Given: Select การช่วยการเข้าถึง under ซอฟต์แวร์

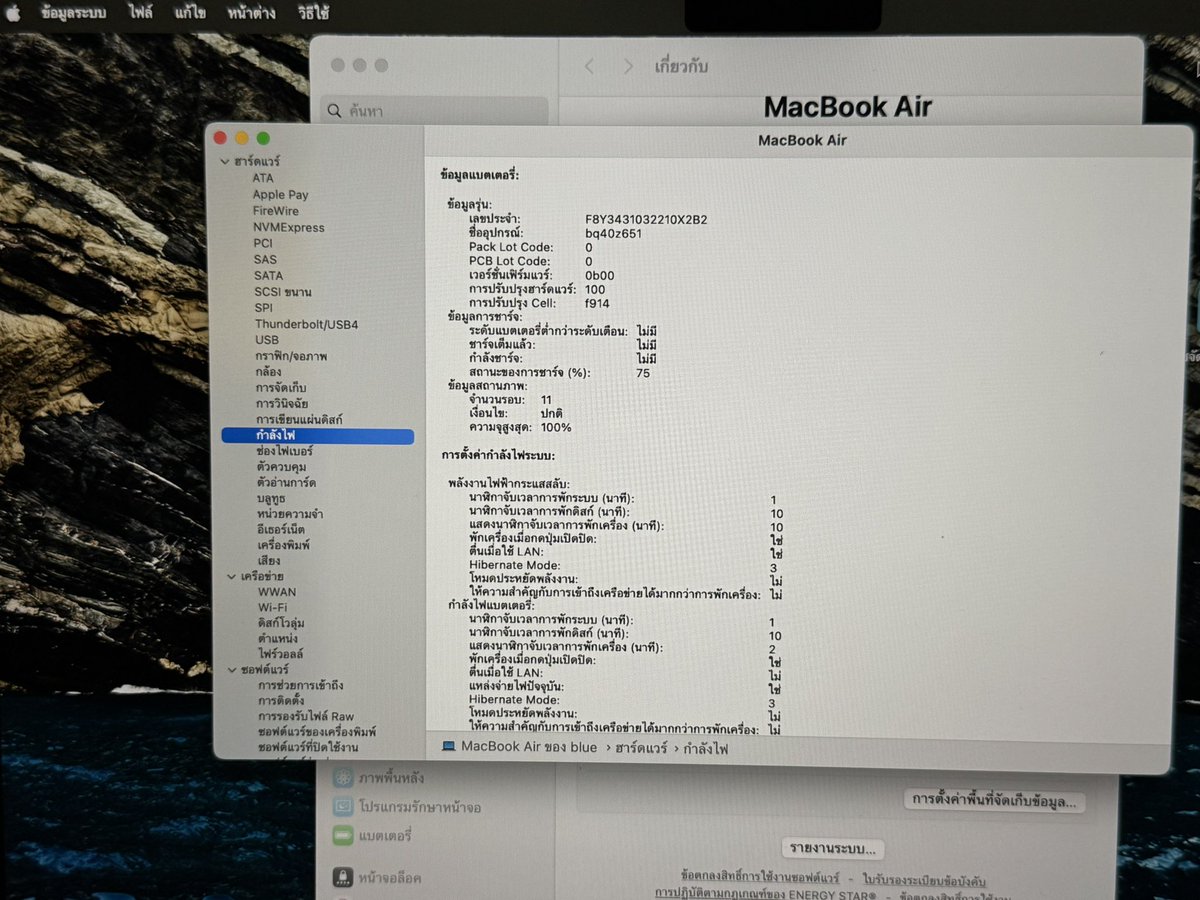Looking at the screenshot, I should [301, 686].
